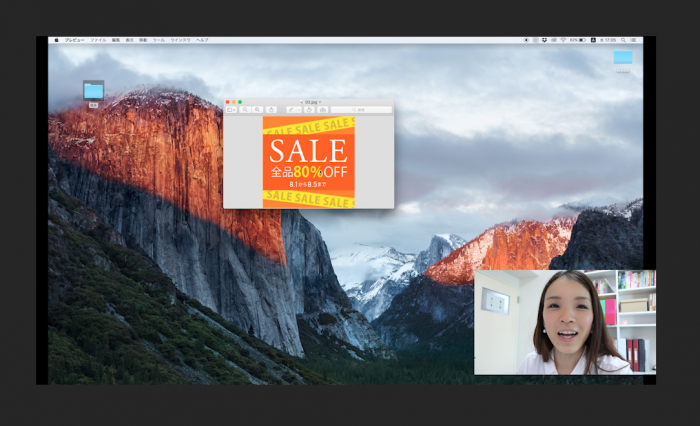Open the sidebar view menu in Preview toolbar

(x=231, y=109)
